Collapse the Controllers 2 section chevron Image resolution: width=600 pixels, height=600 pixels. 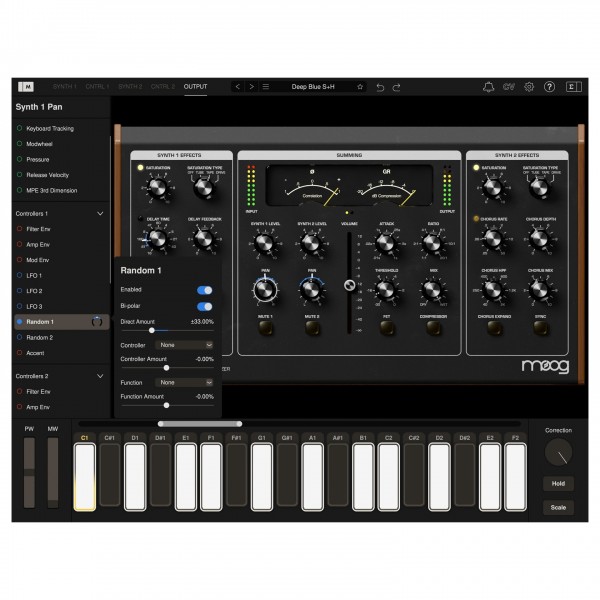point(100,376)
